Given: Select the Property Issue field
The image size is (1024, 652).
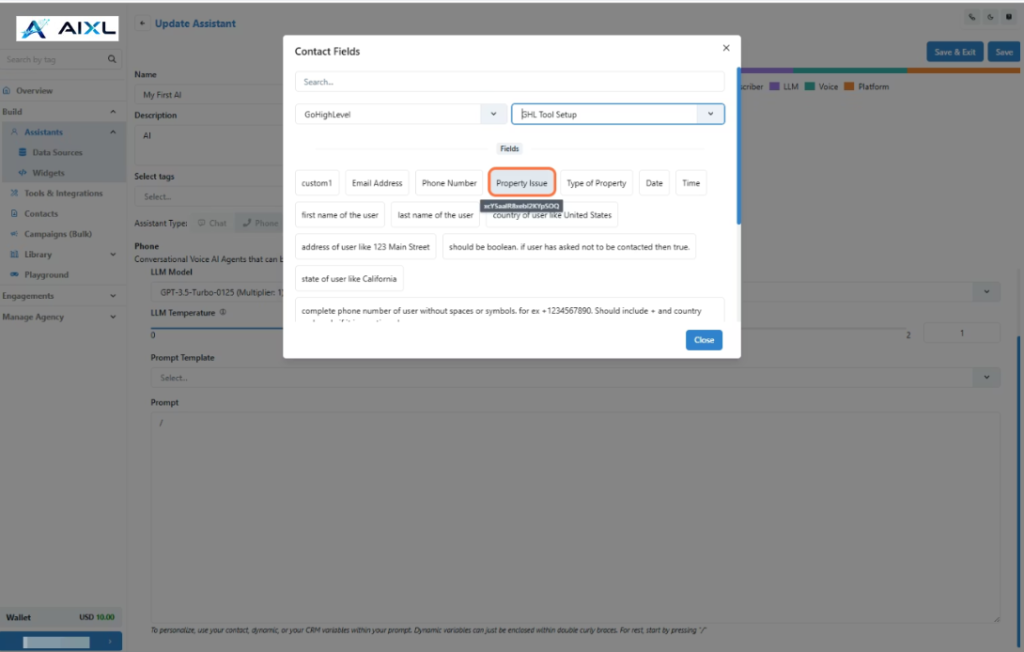Looking at the screenshot, I should (521, 183).
